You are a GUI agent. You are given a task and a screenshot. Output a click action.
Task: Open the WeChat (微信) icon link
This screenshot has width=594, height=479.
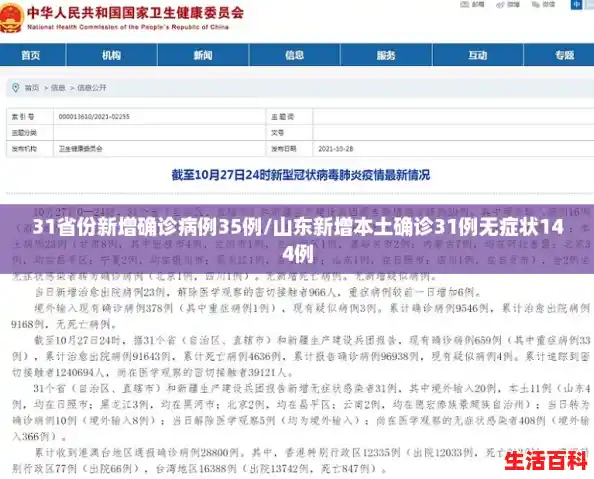coord(544,5)
